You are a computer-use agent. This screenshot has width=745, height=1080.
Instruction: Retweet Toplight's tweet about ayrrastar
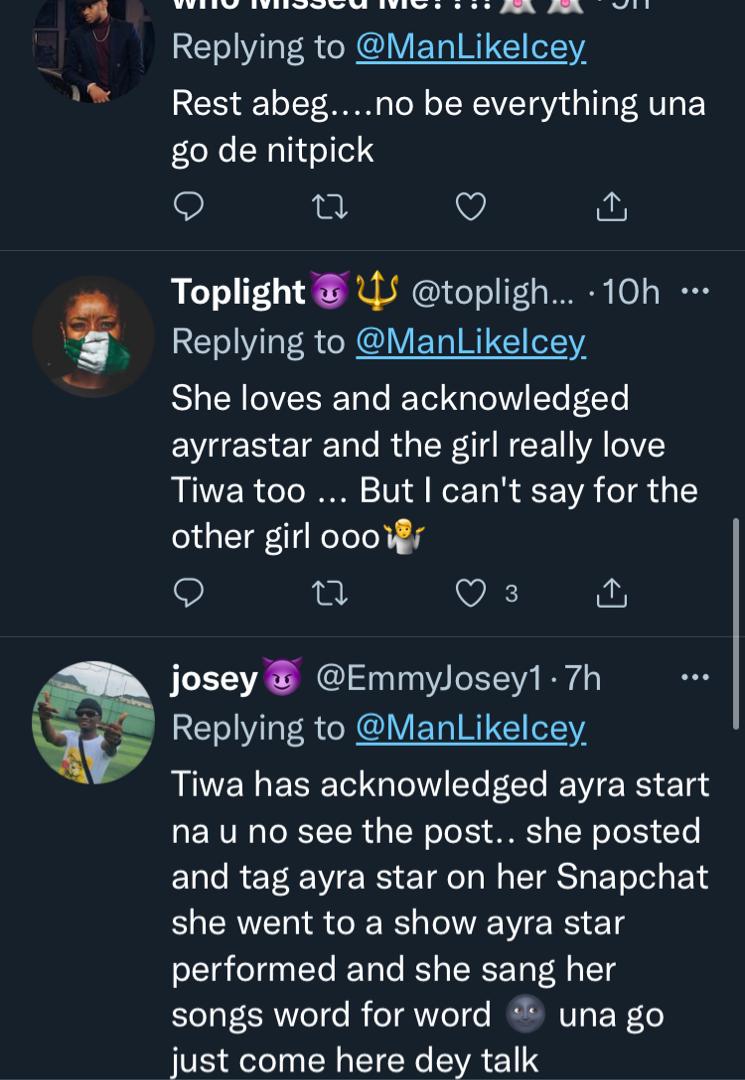click(x=329, y=593)
